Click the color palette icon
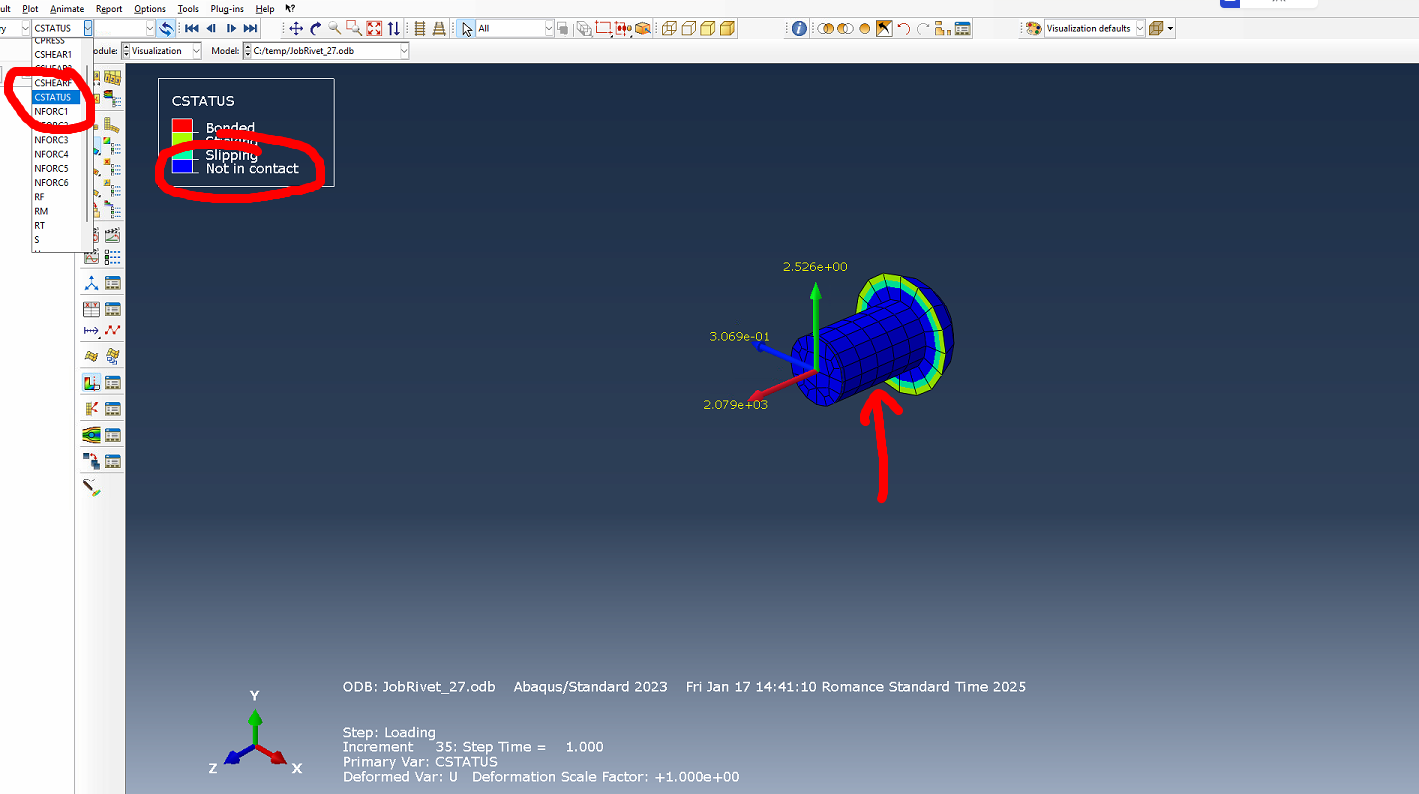Viewport: 1419px width, 794px height. pyautogui.click(x=1034, y=28)
